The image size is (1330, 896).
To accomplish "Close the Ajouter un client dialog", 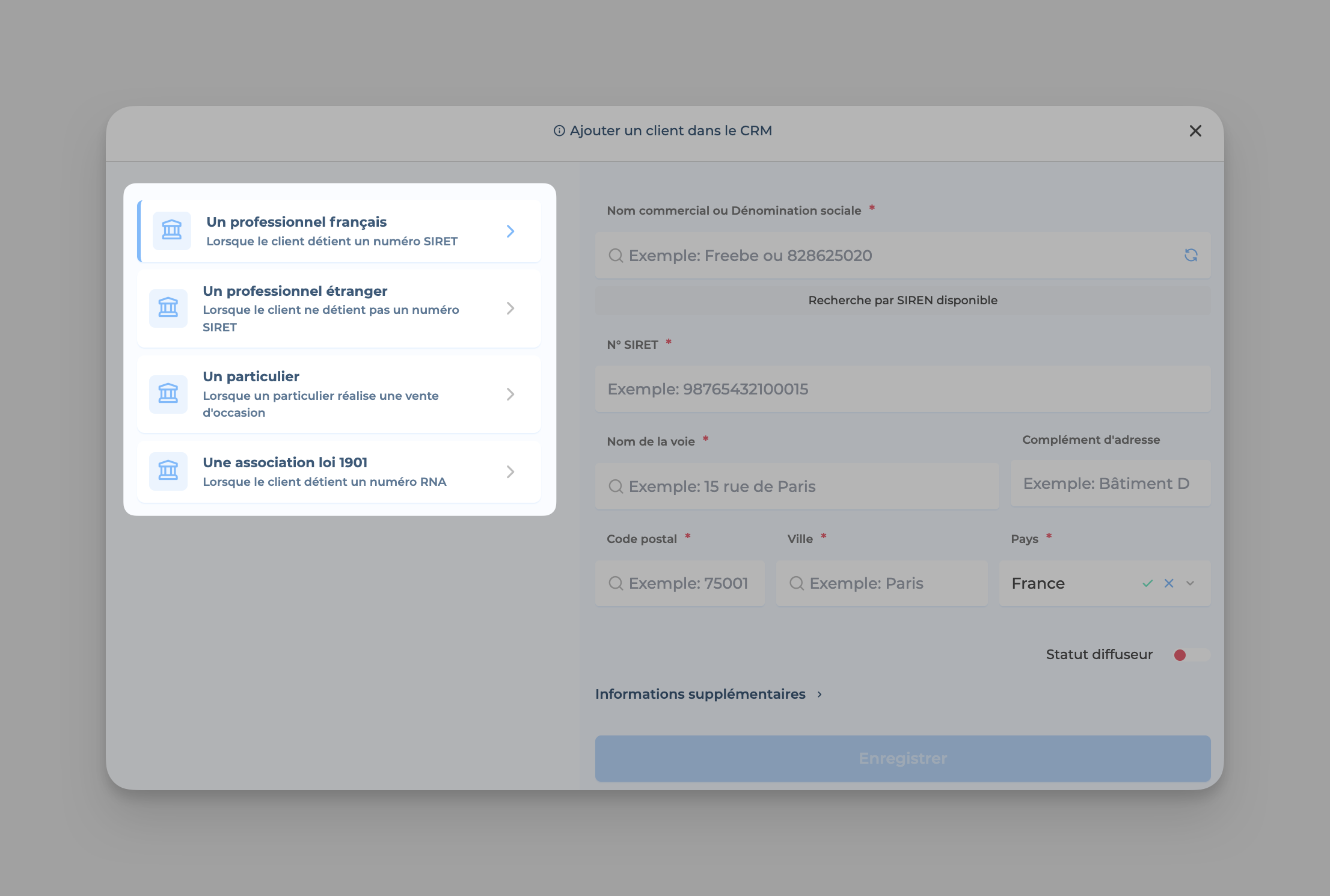I will point(1195,131).
